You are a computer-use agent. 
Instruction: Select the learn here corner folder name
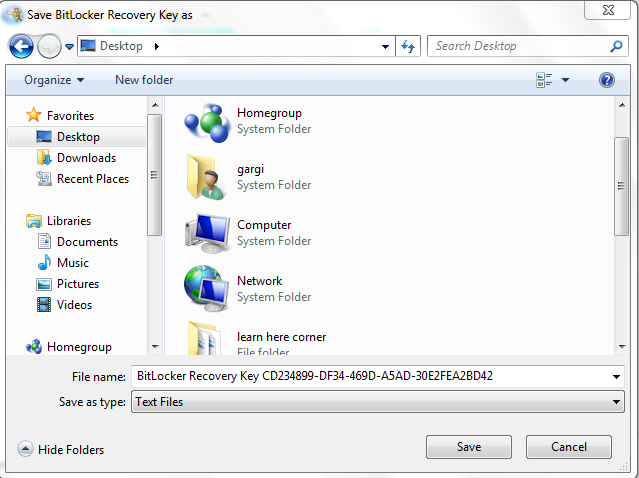[281, 337]
